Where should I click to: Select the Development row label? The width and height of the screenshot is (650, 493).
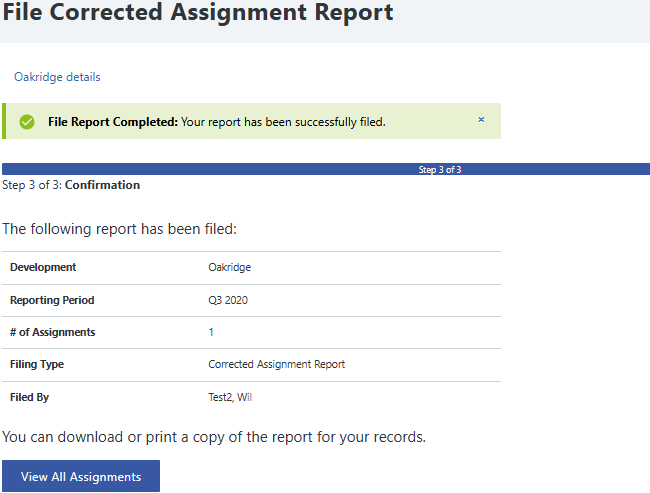(43, 268)
